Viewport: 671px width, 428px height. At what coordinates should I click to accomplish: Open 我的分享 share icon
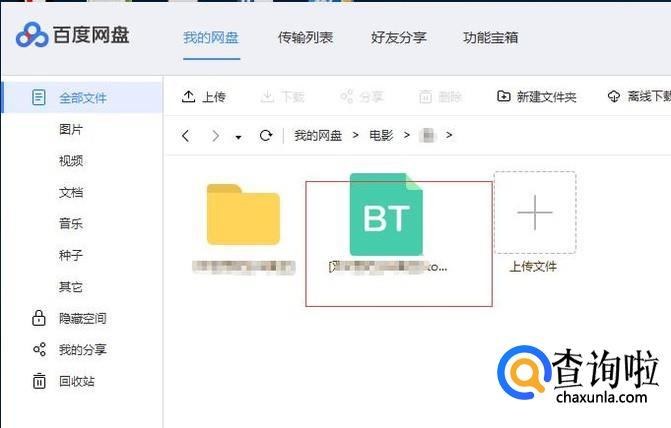click(39, 350)
